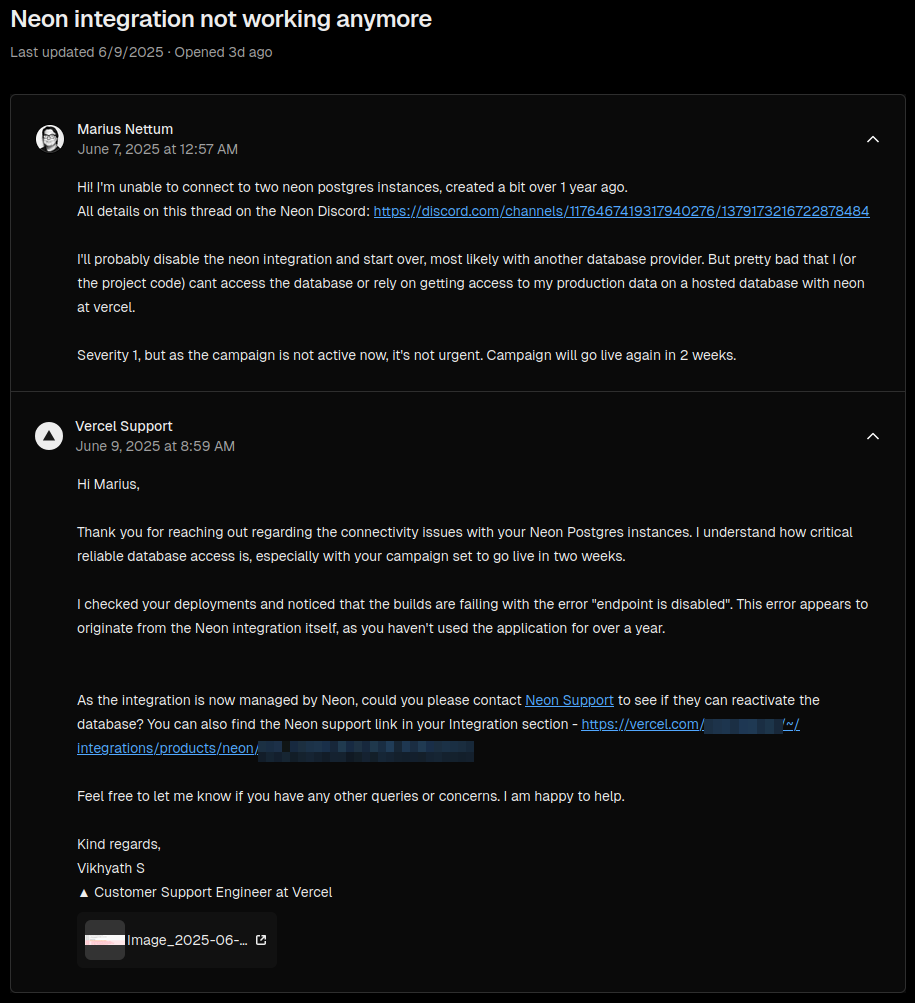Image resolution: width=915 pixels, height=1003 pixels.
Task: Click the small Vercel triangle in the signature
Action: [84, 893]
